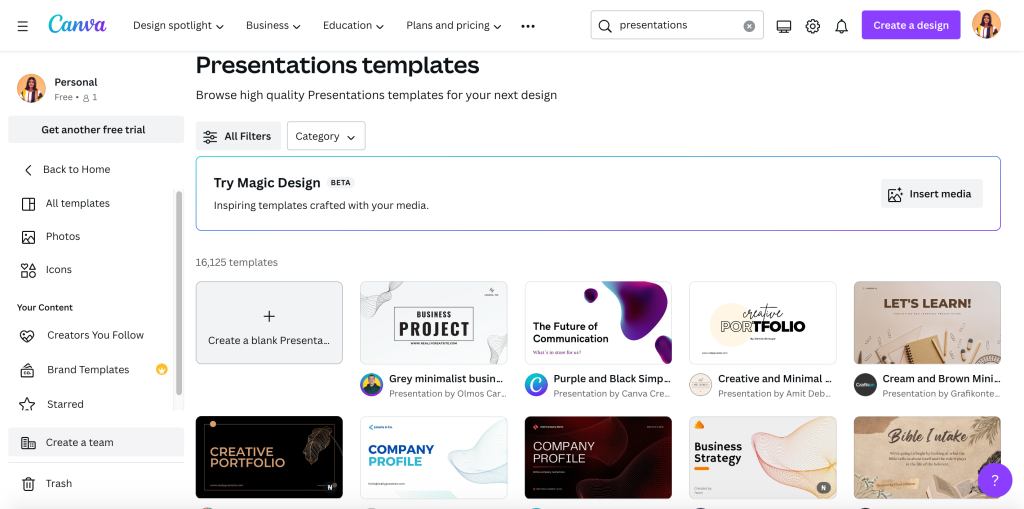Image resolution: width=1024 pixels, height=509 pixels.
Task: Click Get another free trial button
Action: tap(93, 130)
